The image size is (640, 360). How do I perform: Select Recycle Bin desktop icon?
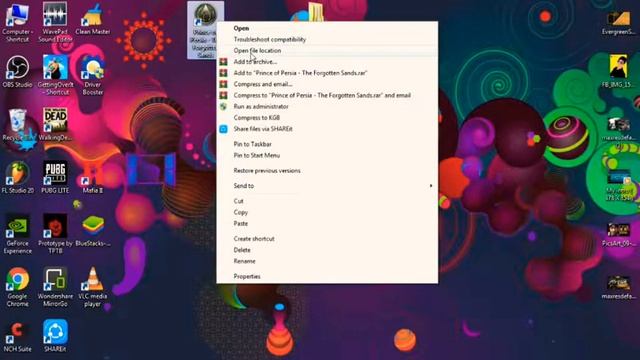17,125
